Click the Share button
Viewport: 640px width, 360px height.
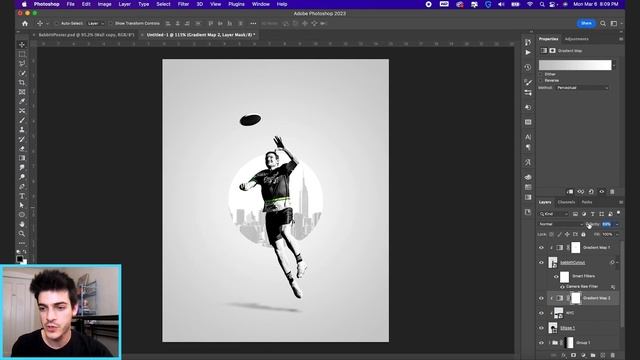(586, 23)
